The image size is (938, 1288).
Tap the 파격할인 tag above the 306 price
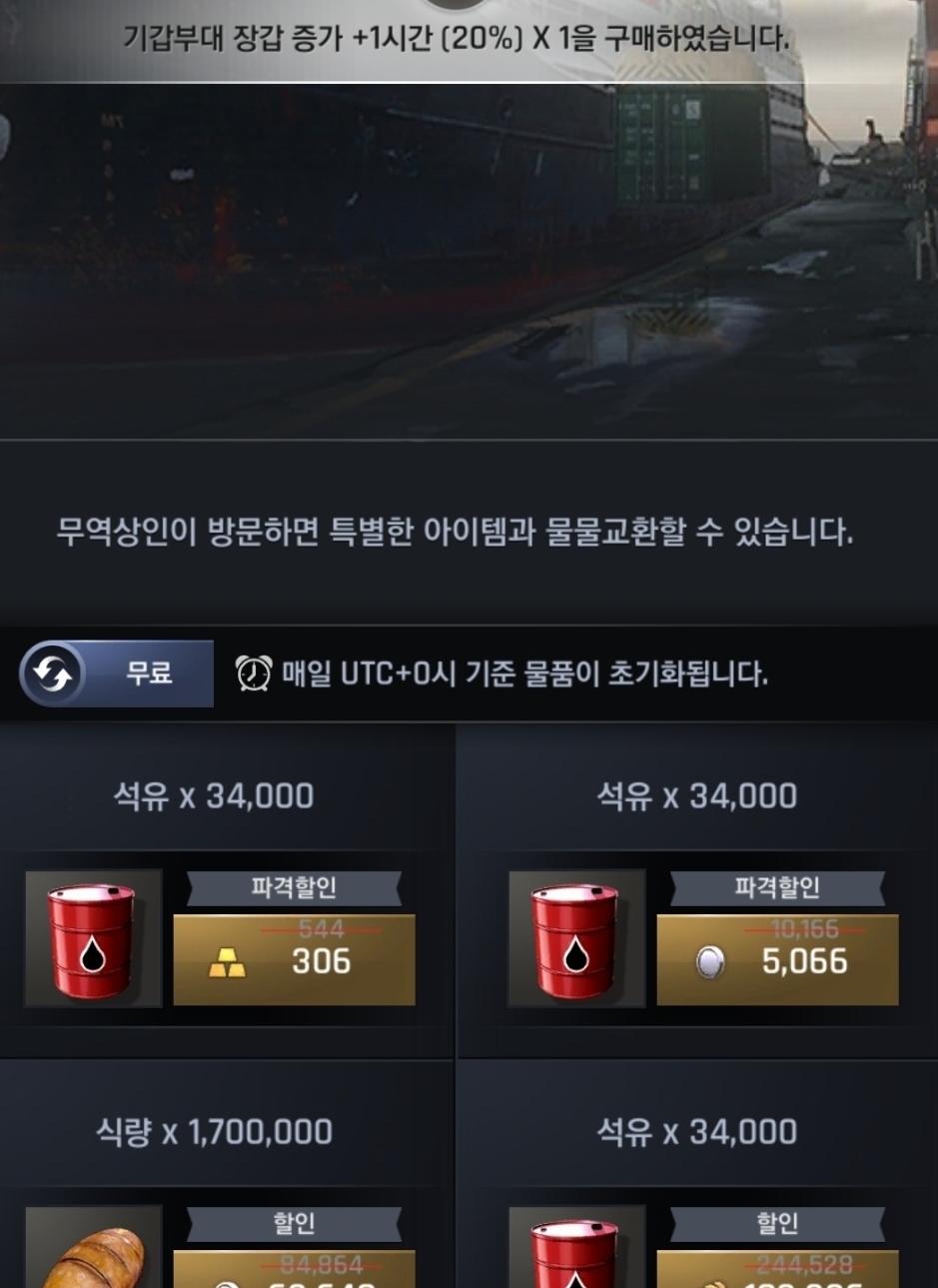[294, 887]
